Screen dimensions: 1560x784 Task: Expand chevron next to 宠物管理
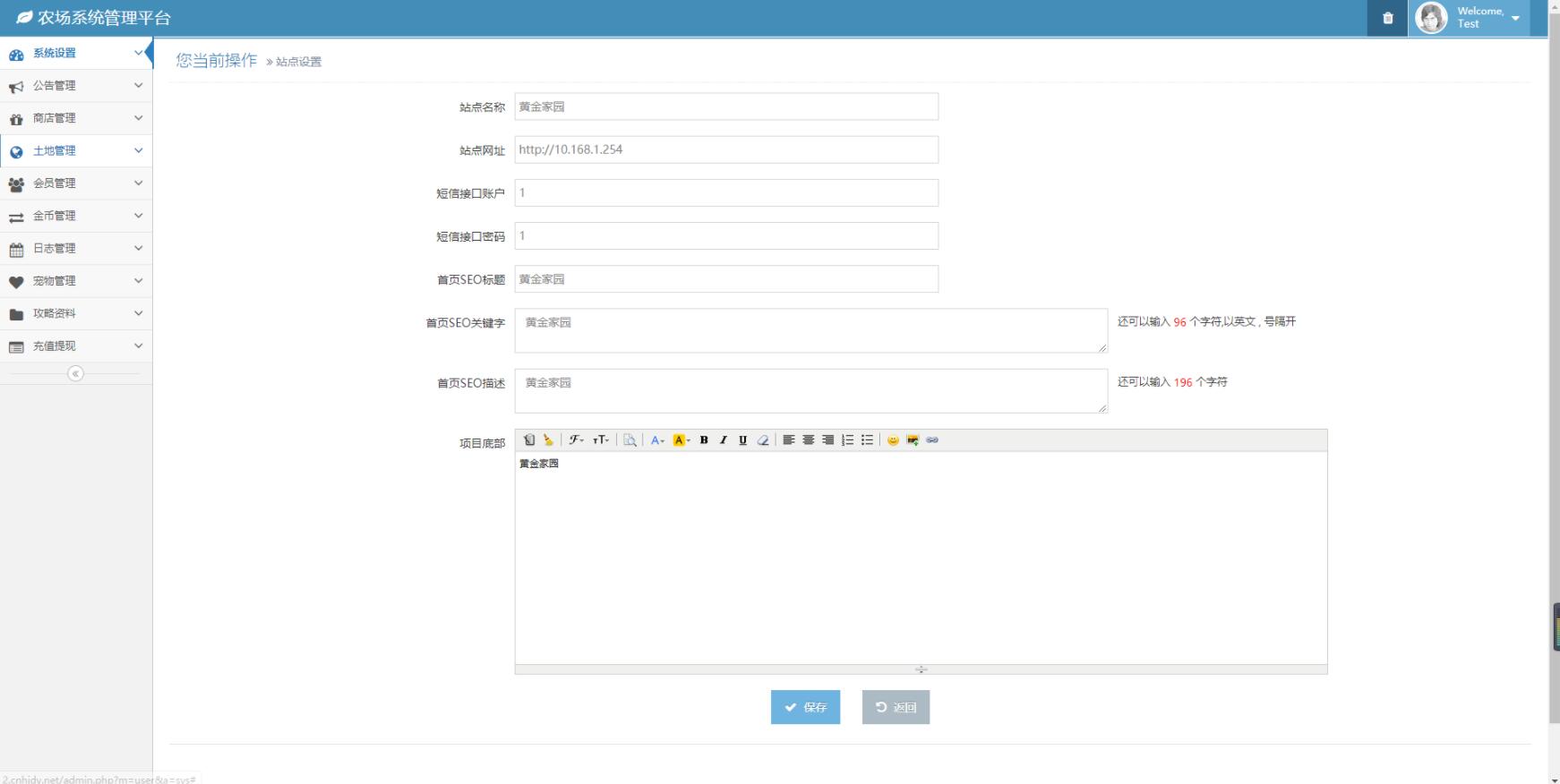(x=138, y=281)
